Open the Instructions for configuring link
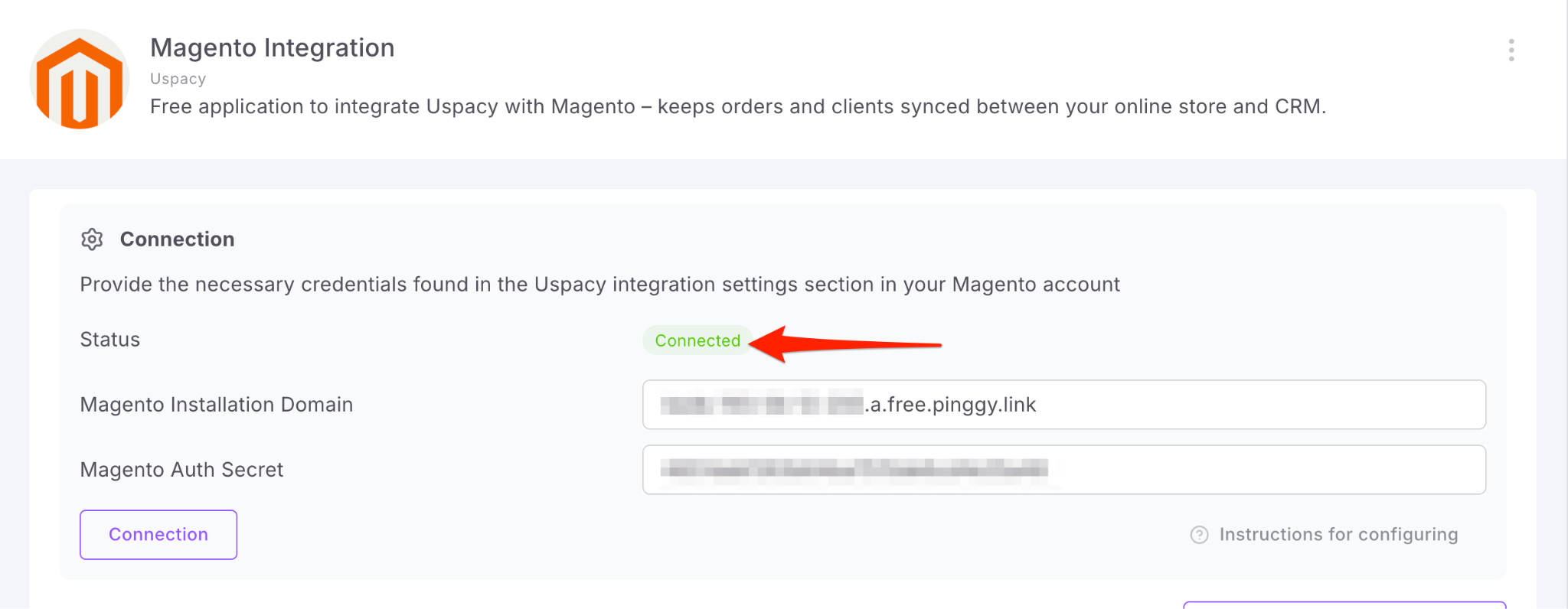This screenshot has width=1568, height=609. [x=1338, y=535]
